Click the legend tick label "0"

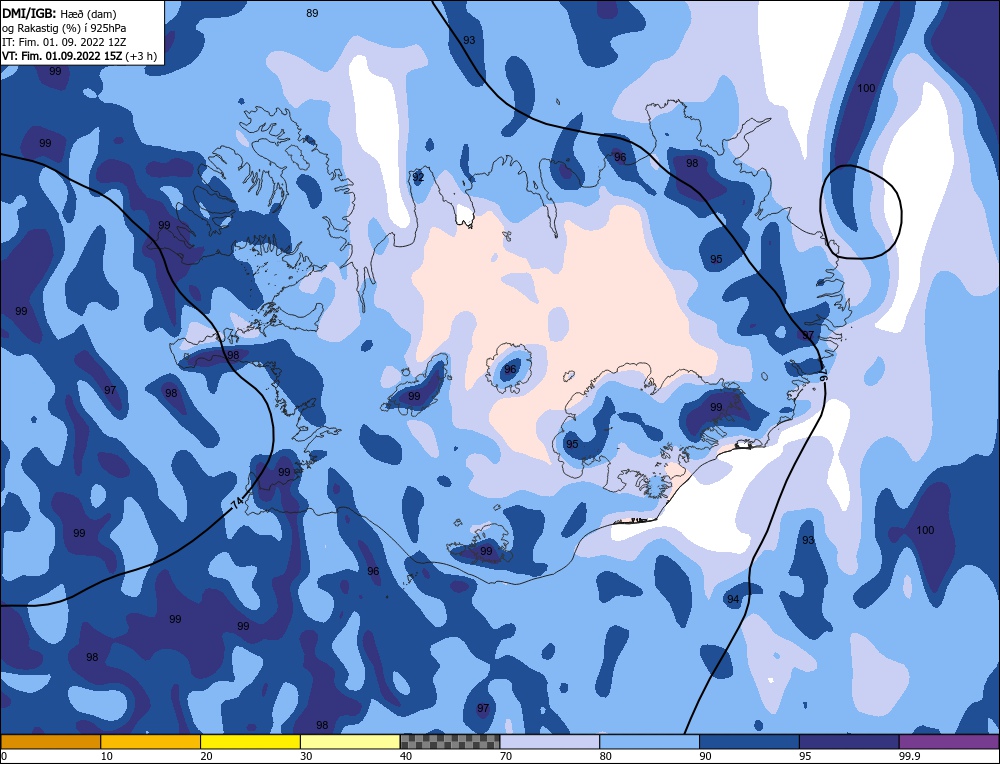pyautogui.click(x=4, y=756)
